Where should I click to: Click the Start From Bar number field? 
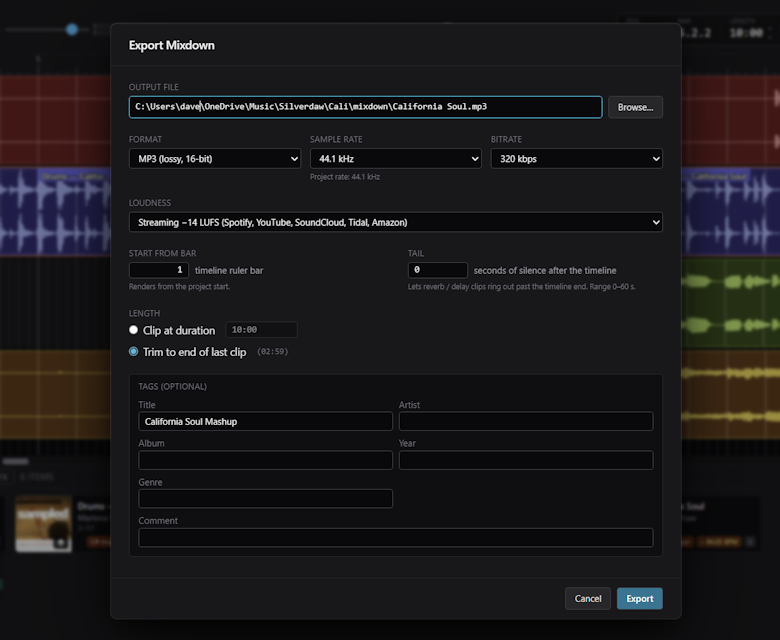(159, 270)
